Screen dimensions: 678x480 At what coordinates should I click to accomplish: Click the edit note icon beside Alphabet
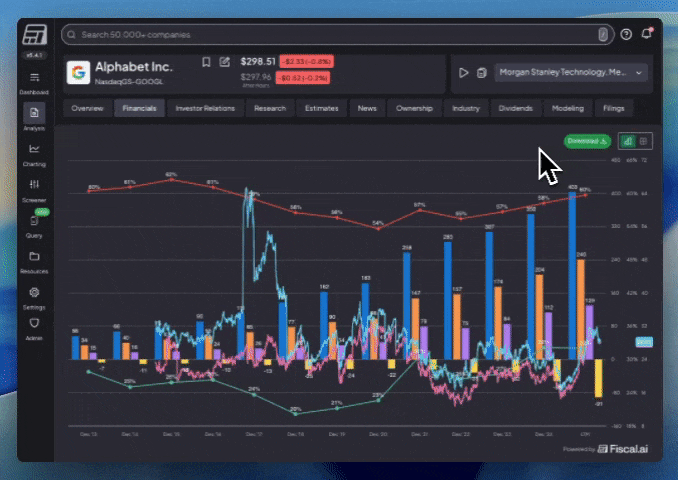(x=224, y=62)
